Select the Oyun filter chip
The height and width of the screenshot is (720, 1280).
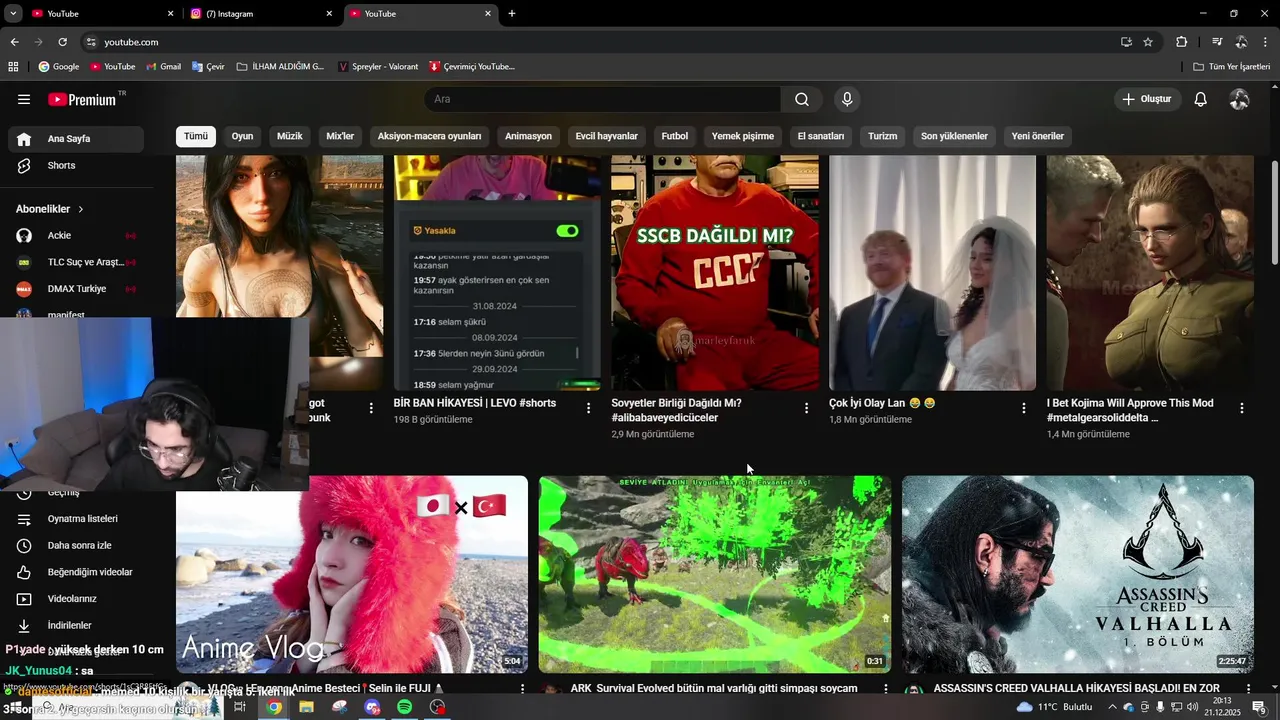[242, 136]
